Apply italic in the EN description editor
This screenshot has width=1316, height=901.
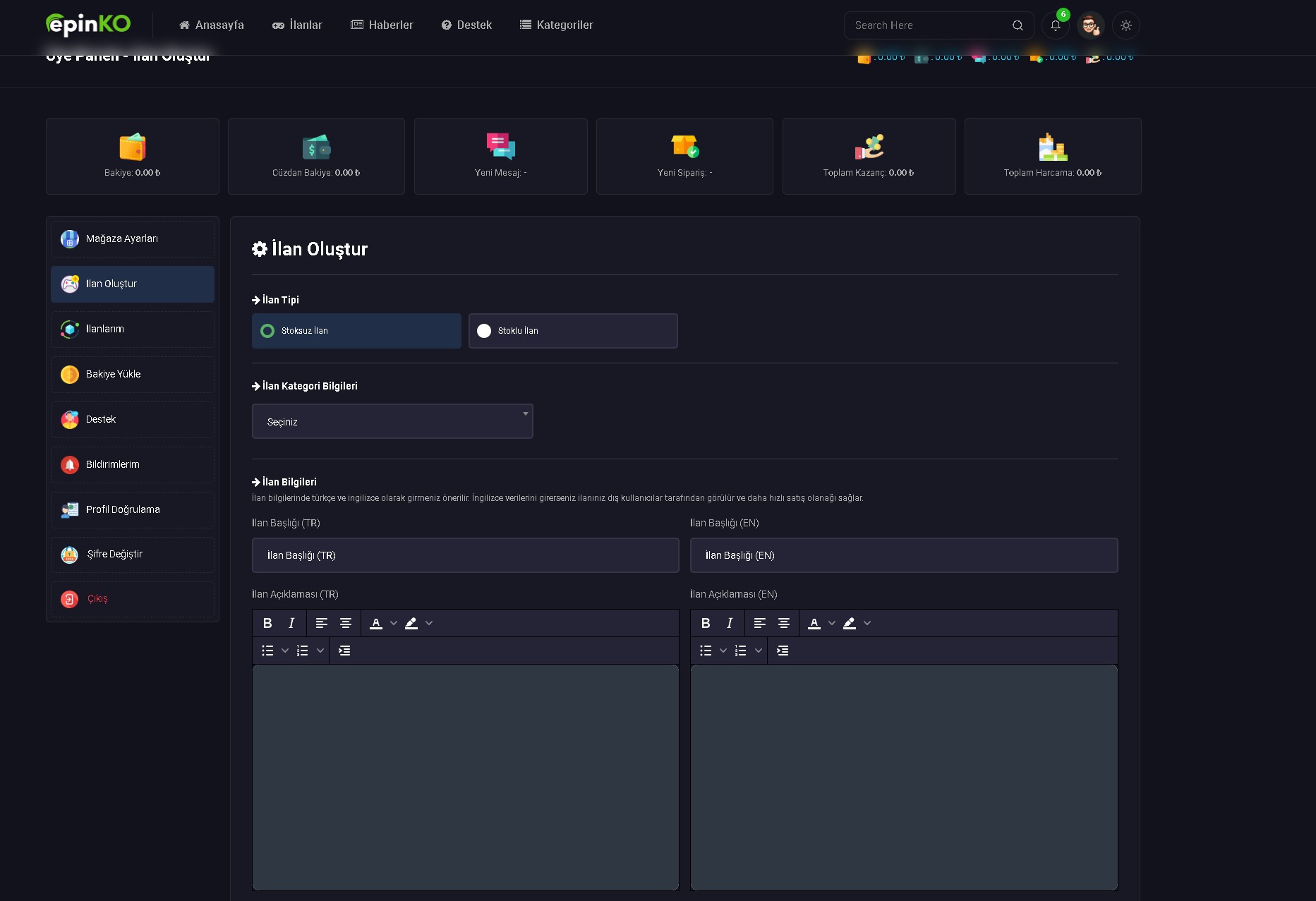click(x=730, y=623)
